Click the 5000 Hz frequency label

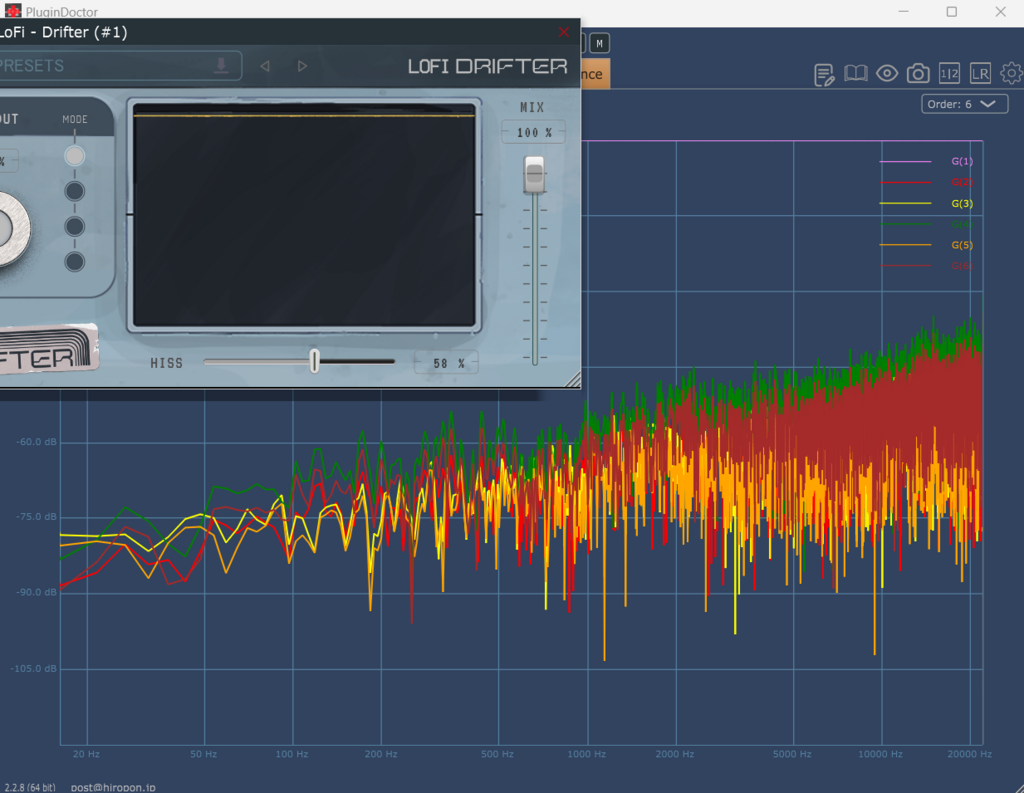click(792, 754)
